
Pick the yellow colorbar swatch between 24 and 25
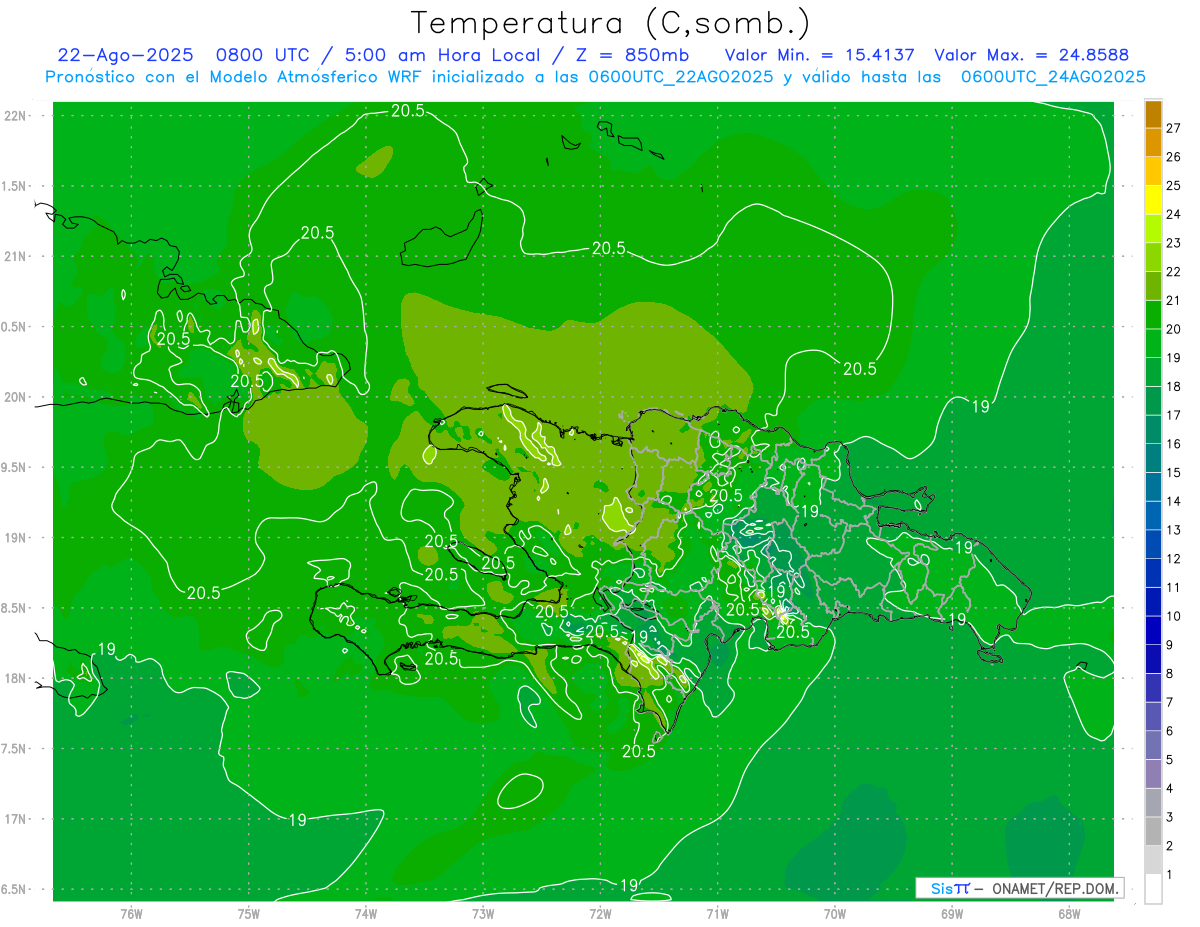[x=1153, y=200]
